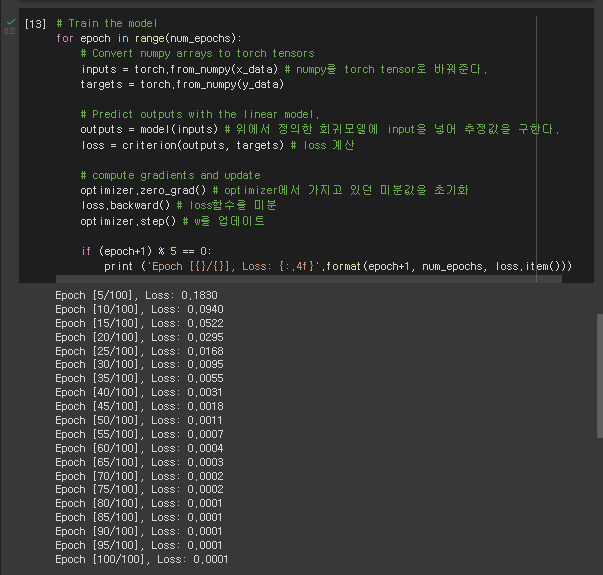Click output line 'Epoch [85/100], Loss: 0.0001'
The height and width of the screenshot is (575, 603).
[138, 517]
